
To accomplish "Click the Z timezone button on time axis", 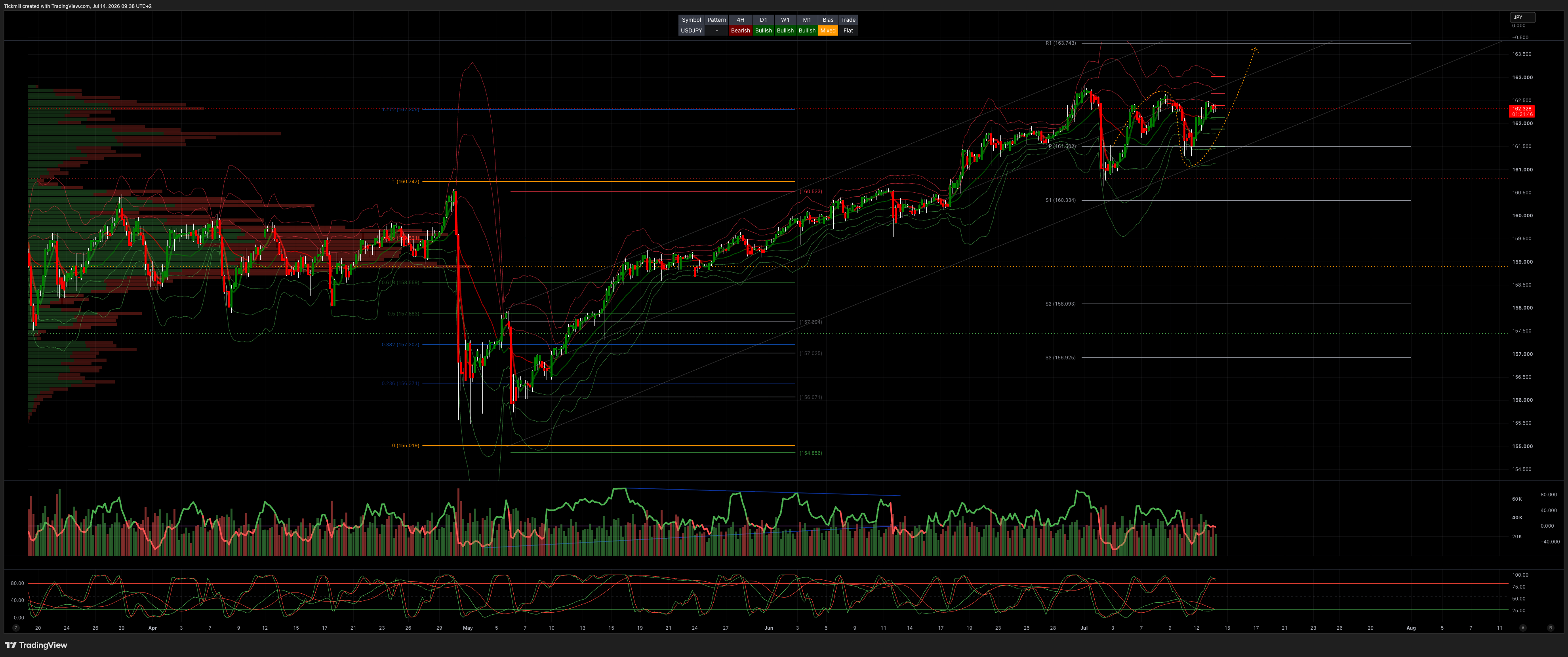I will (x=16, y=628).
